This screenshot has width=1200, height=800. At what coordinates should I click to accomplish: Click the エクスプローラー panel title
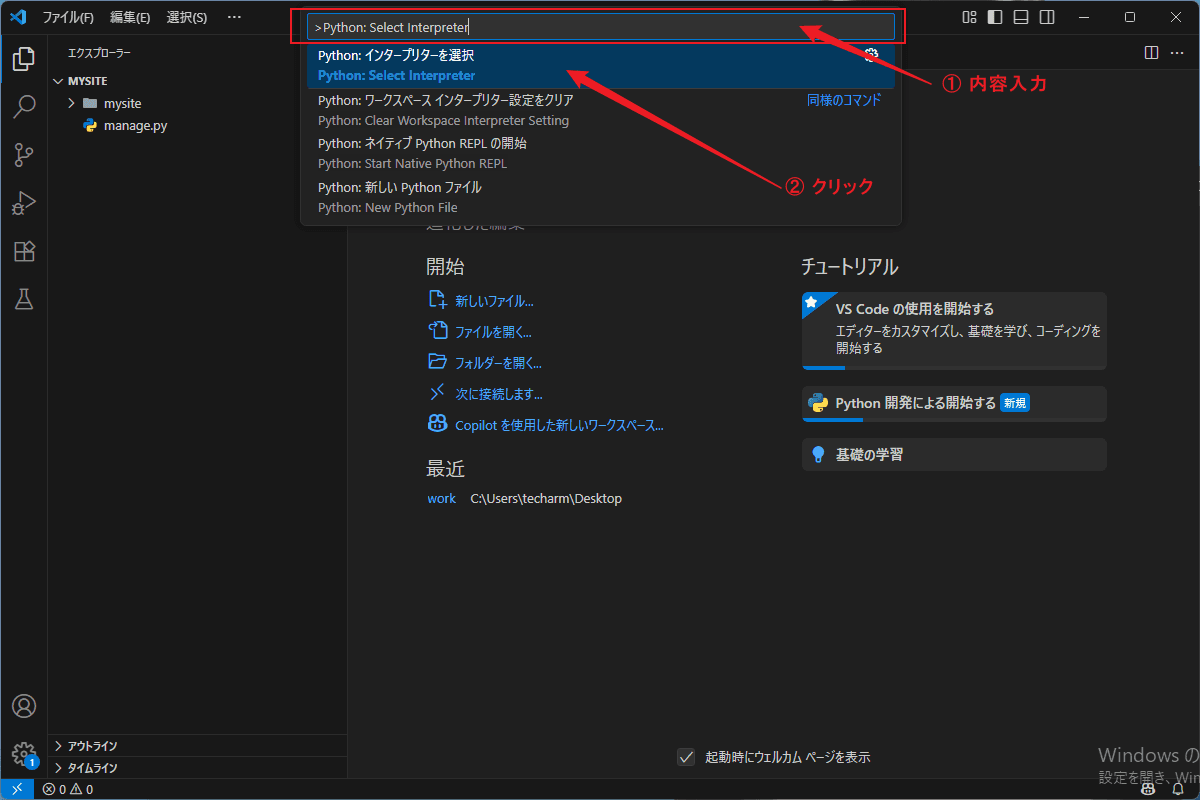tap(99, 53)
